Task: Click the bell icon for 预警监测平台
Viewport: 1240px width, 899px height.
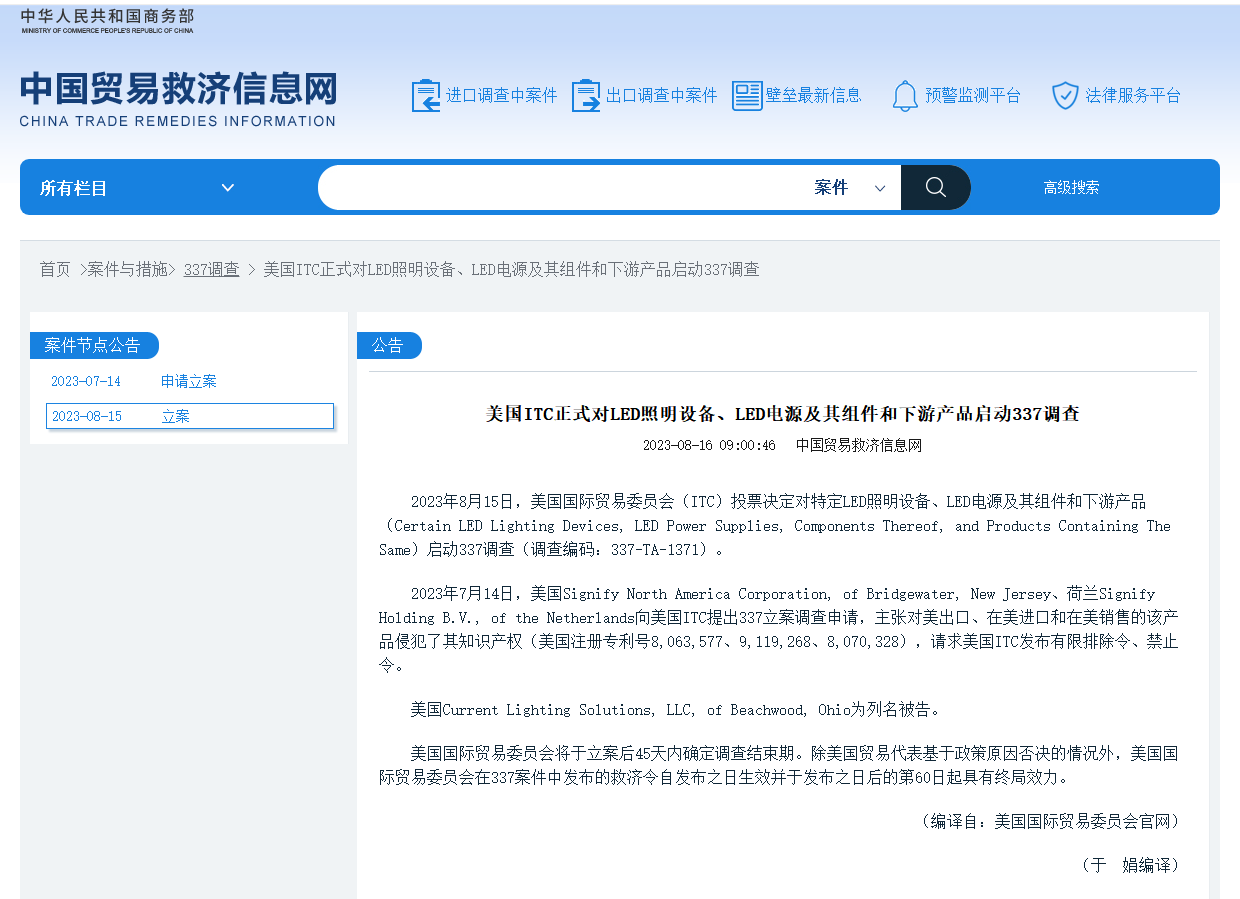Action: pos(905,96)
